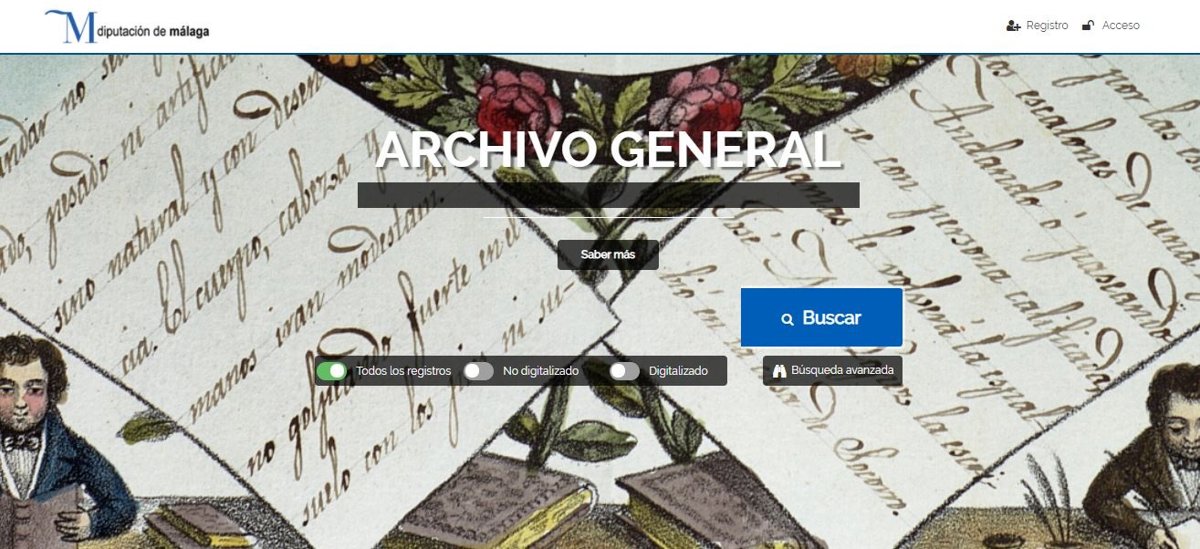Focus the dark search field under the title
1200x549 pixels.
(608, 195)
